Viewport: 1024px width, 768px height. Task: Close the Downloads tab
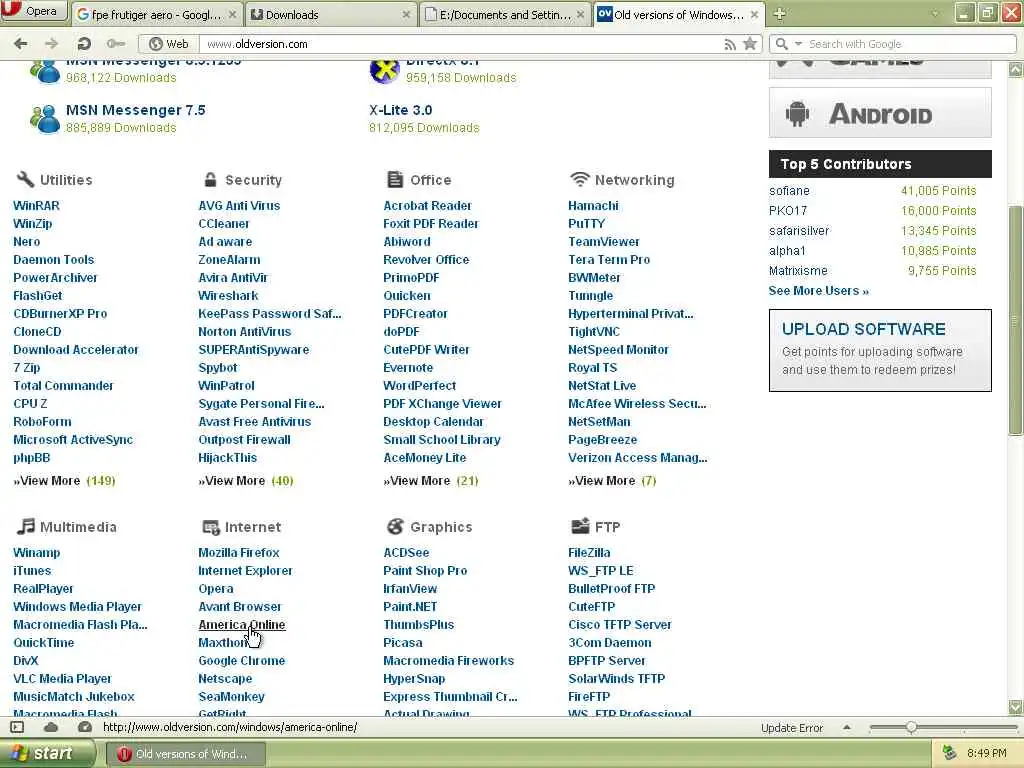click(x=406, y=14)
